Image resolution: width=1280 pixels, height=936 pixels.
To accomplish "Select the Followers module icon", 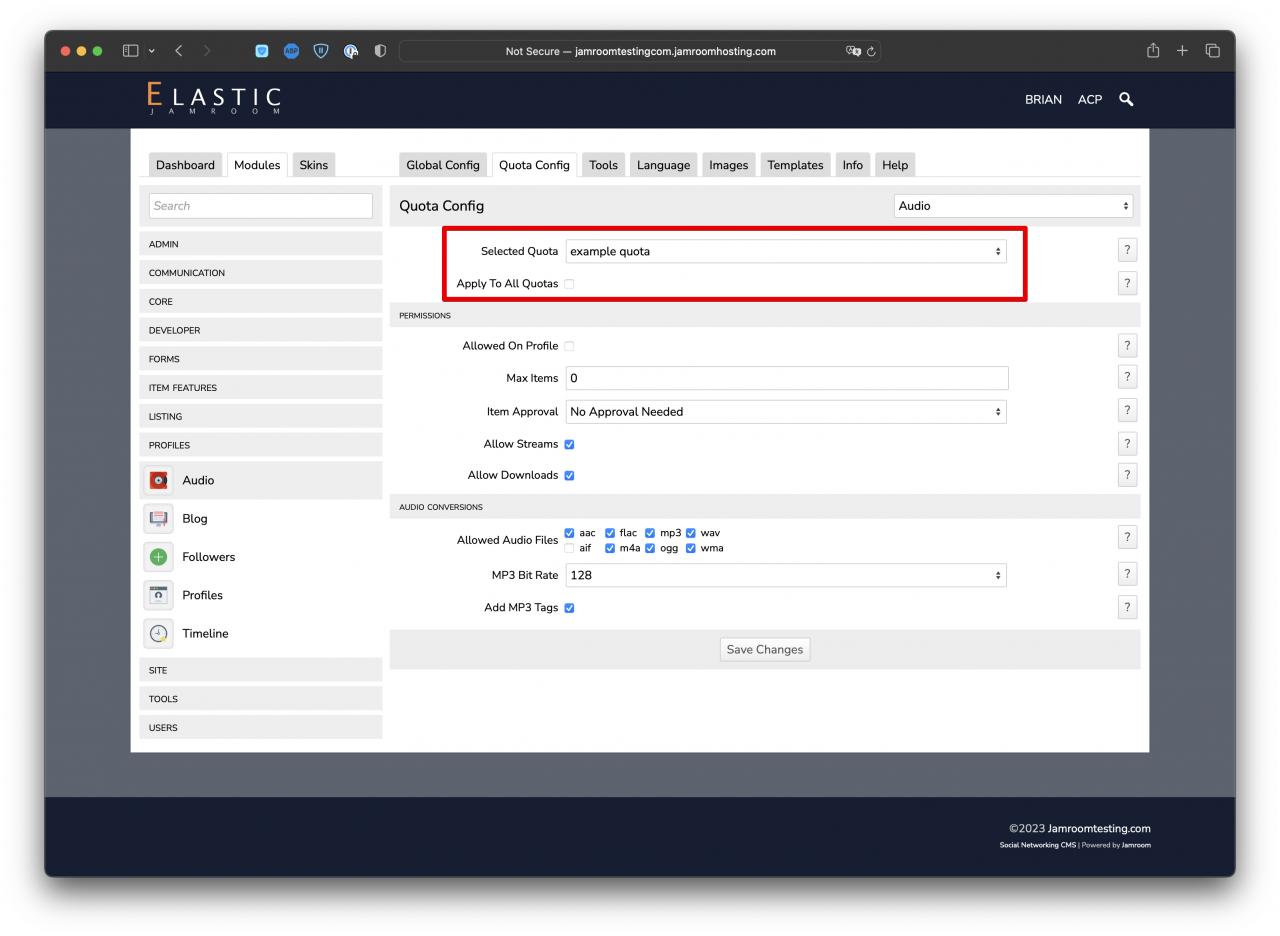I will coord(159,557).
